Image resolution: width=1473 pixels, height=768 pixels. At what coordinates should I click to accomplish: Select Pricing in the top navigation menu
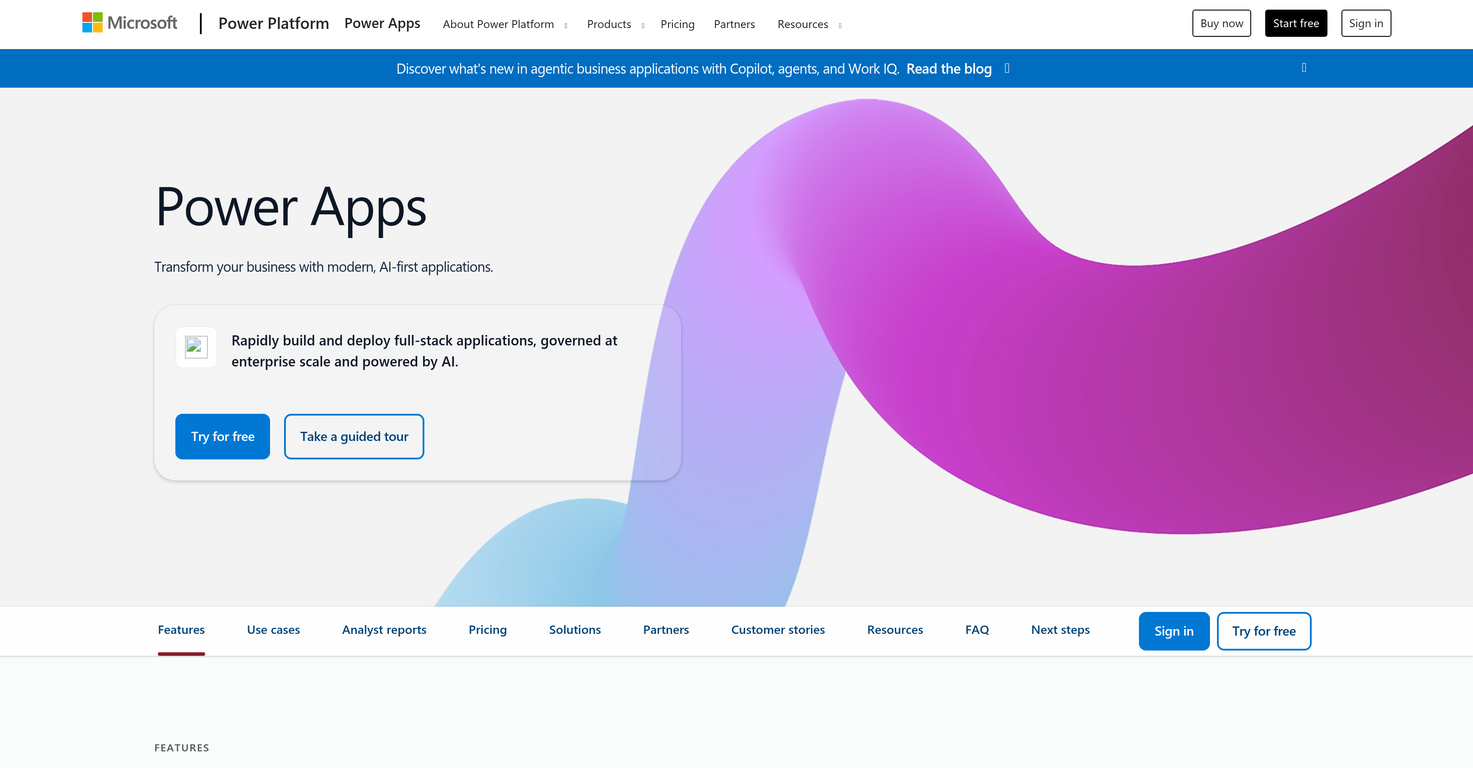(677, 24)
